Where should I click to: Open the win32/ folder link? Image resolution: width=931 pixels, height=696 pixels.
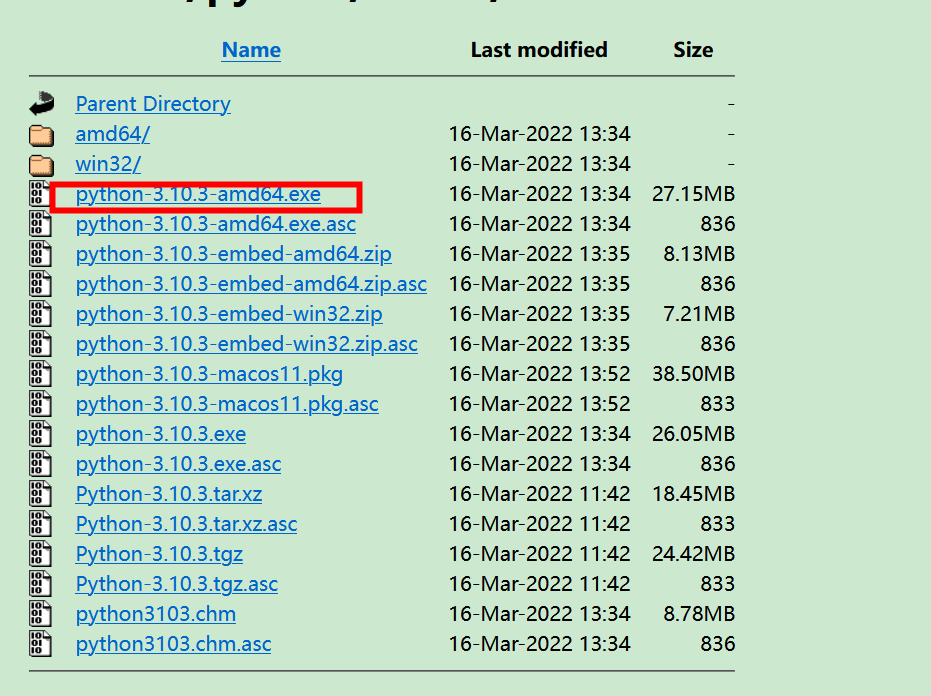[x=108, y=164]
